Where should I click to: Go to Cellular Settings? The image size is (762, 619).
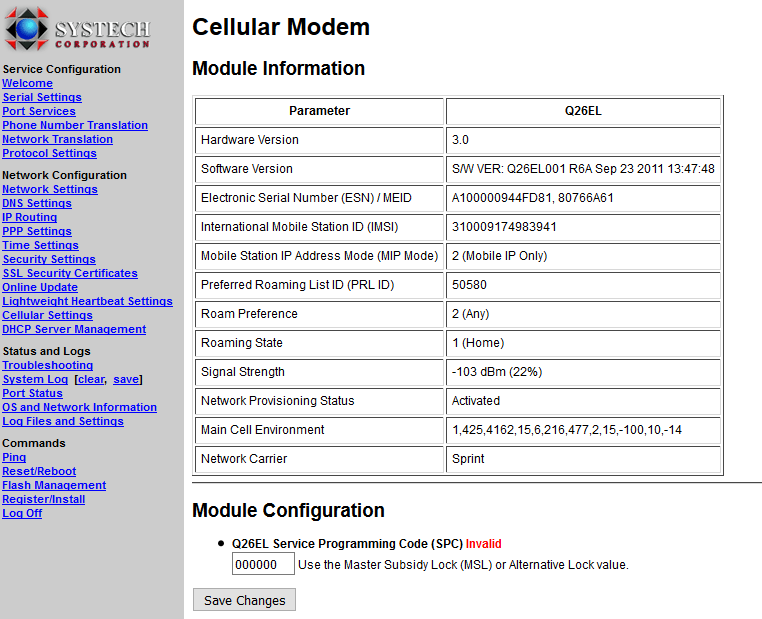(x=47, y=316)
